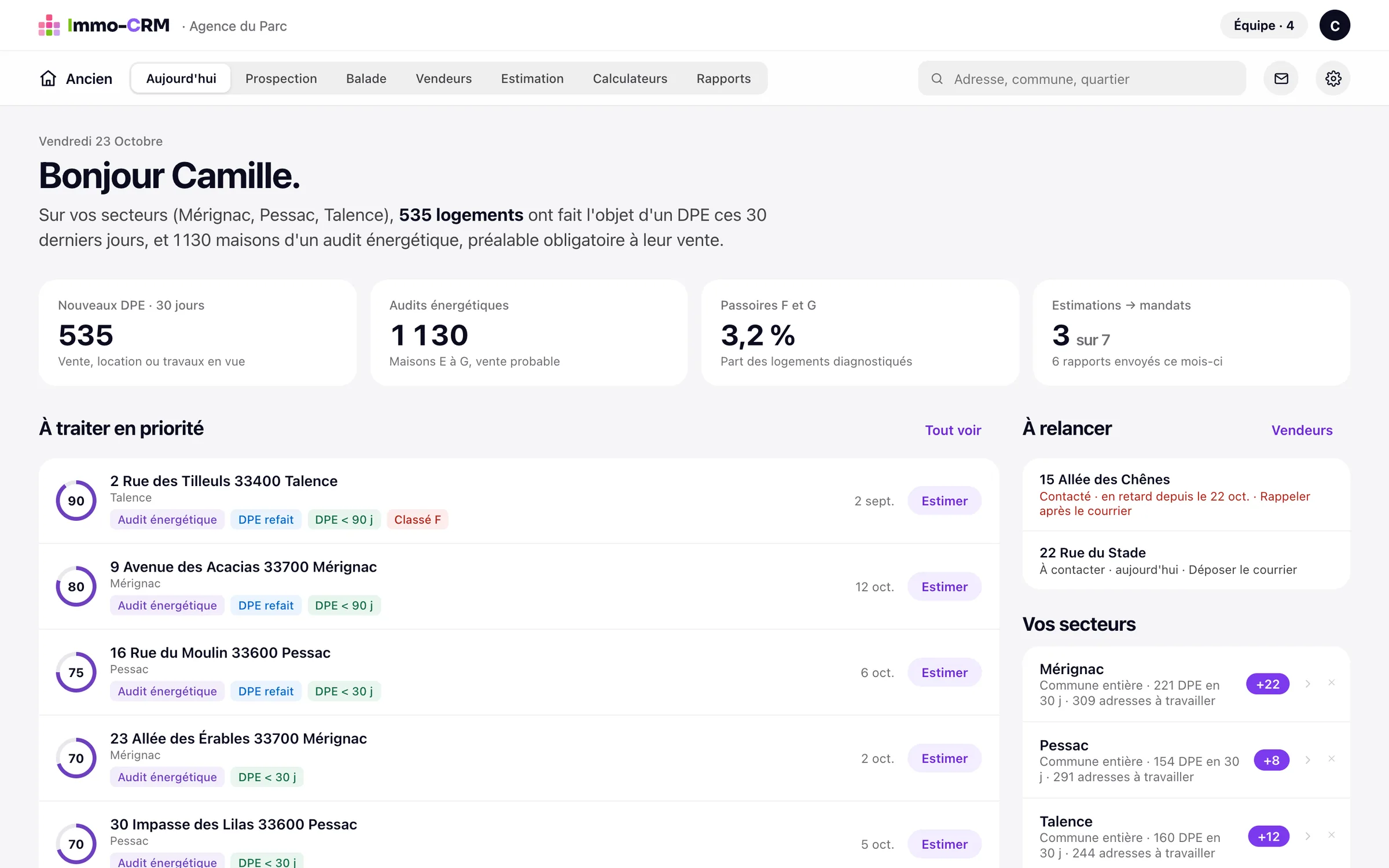Open the Prospection tab
Screen dimensions: 1389x868
281,78
